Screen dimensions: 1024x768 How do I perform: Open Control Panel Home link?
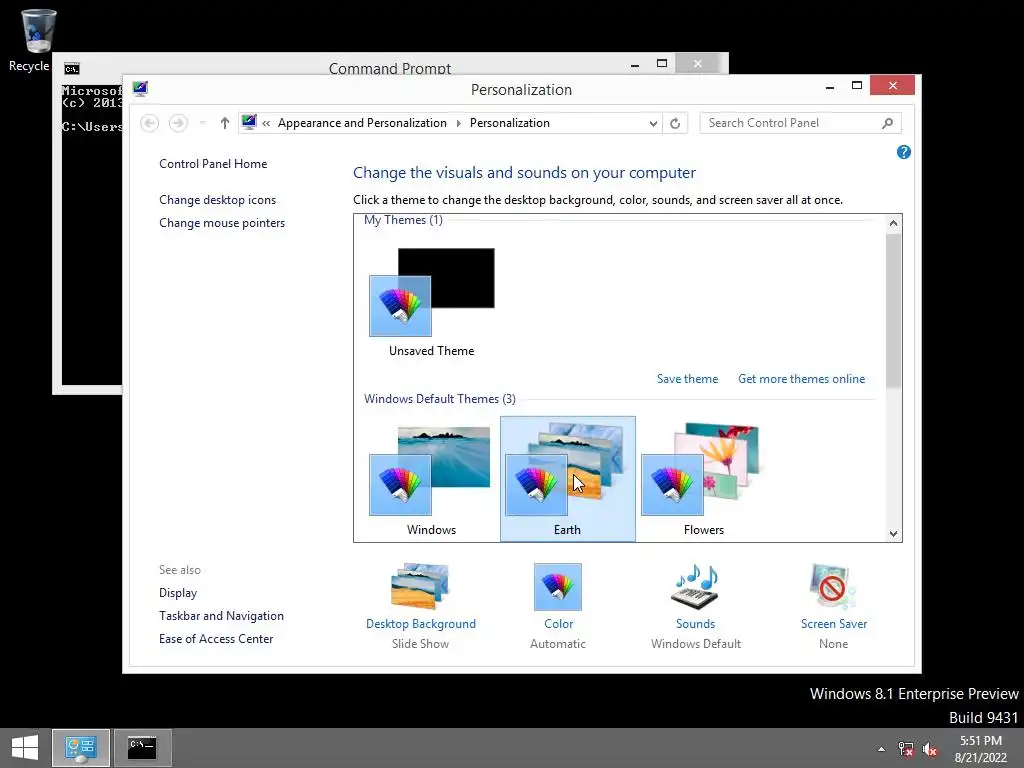coord(213,164)
